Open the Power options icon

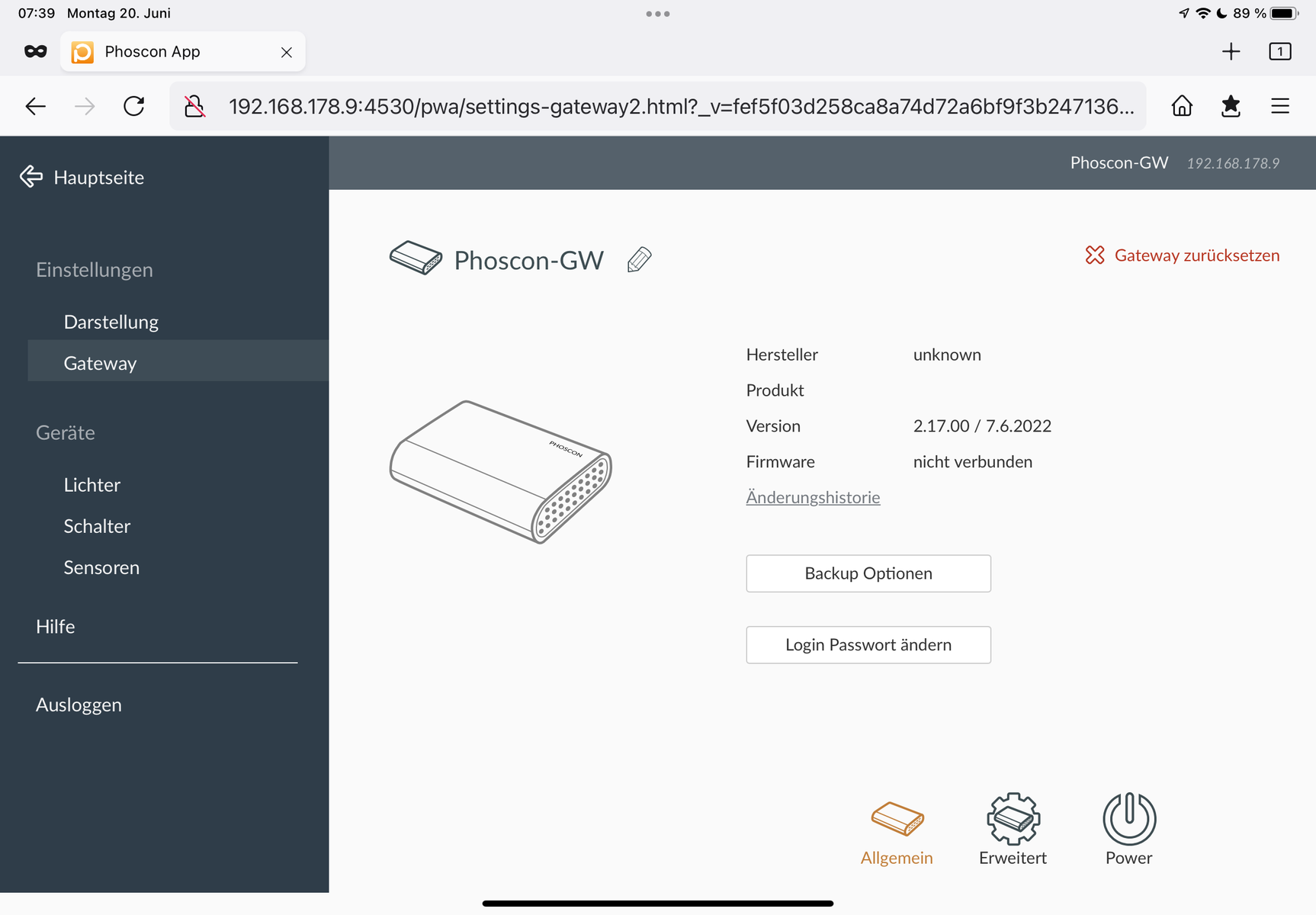[x=1128, y=819]
